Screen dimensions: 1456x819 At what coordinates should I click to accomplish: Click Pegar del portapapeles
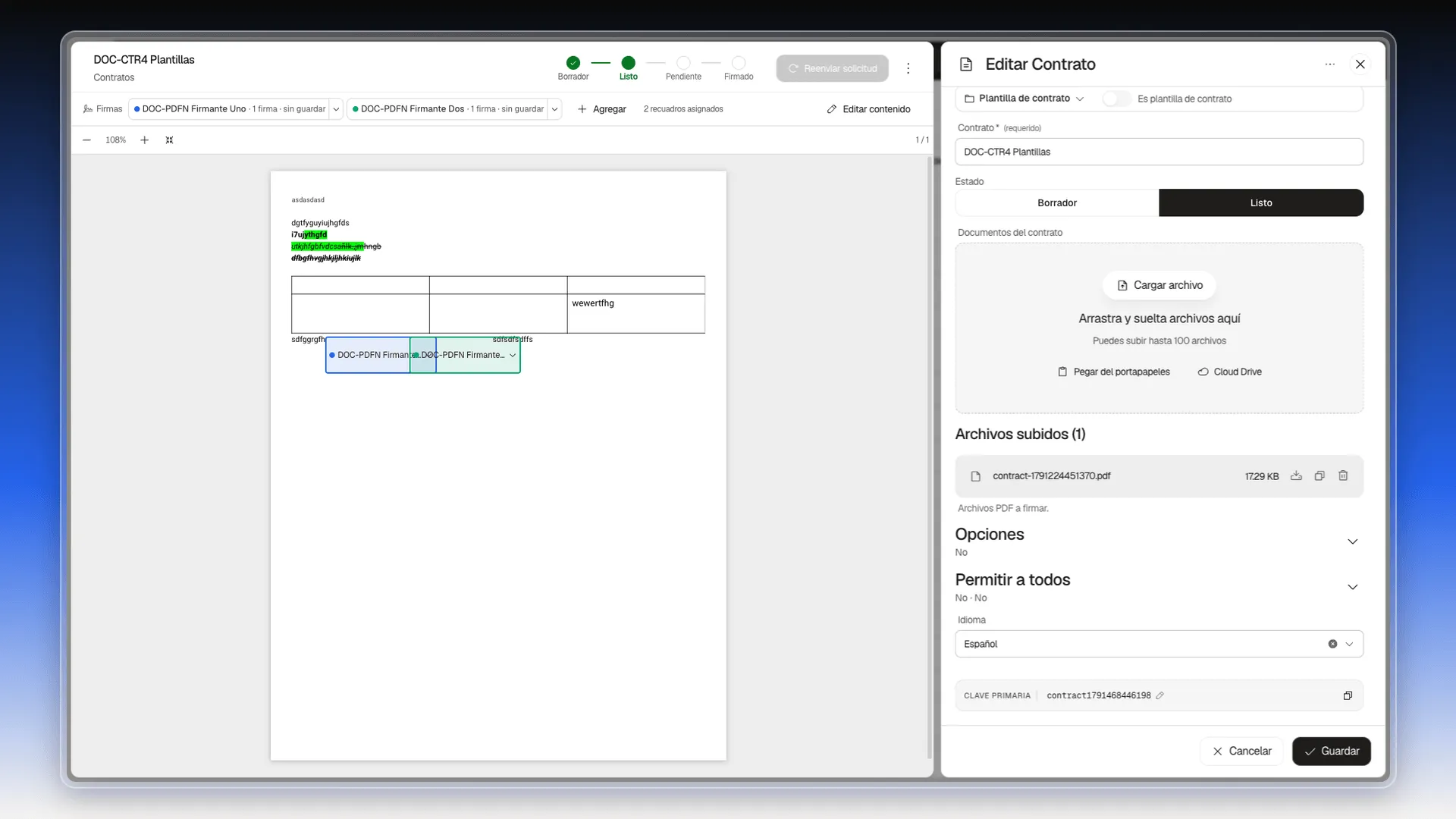pos(1113,372)
